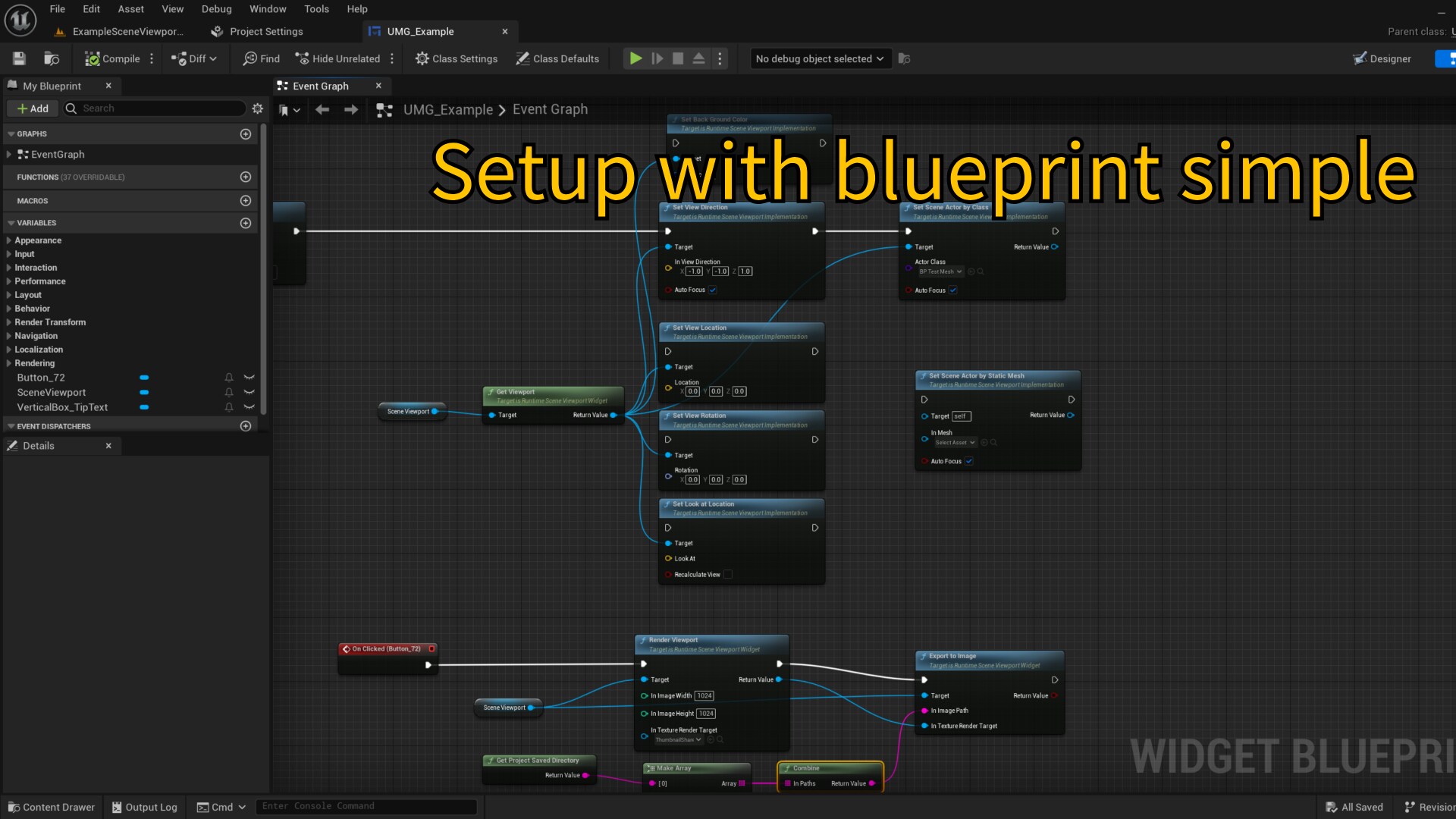Viewport: 1456px width, 819px height.
Task: Open Hide Unrelated options dots
Action: tap(392, 58)
